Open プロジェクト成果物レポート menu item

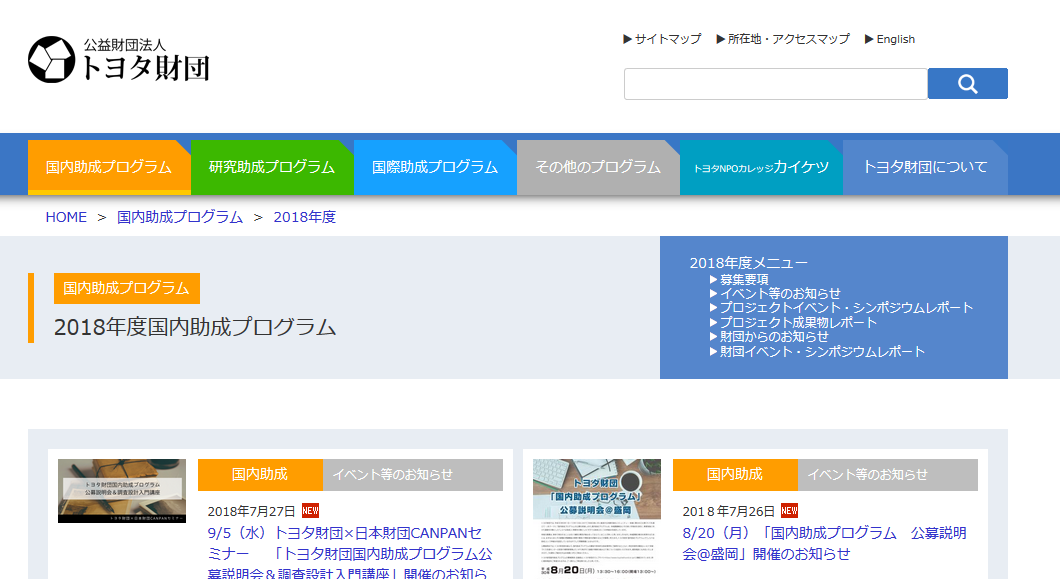(x=798, y=322)
